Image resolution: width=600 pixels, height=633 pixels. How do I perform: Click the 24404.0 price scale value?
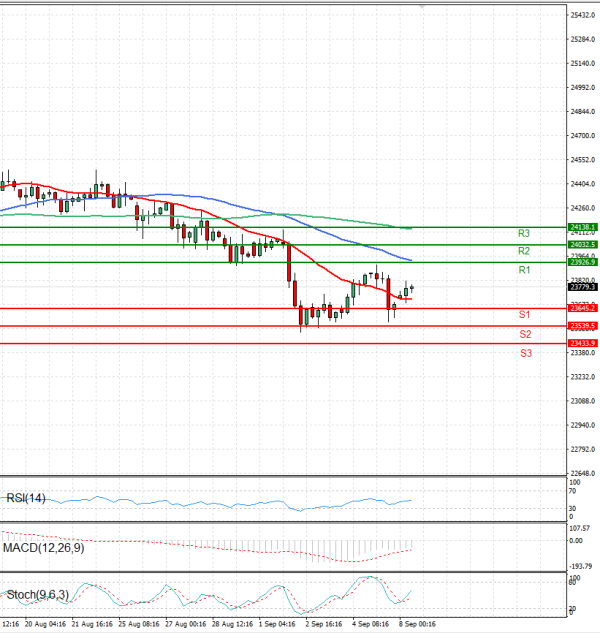[583, 184]
